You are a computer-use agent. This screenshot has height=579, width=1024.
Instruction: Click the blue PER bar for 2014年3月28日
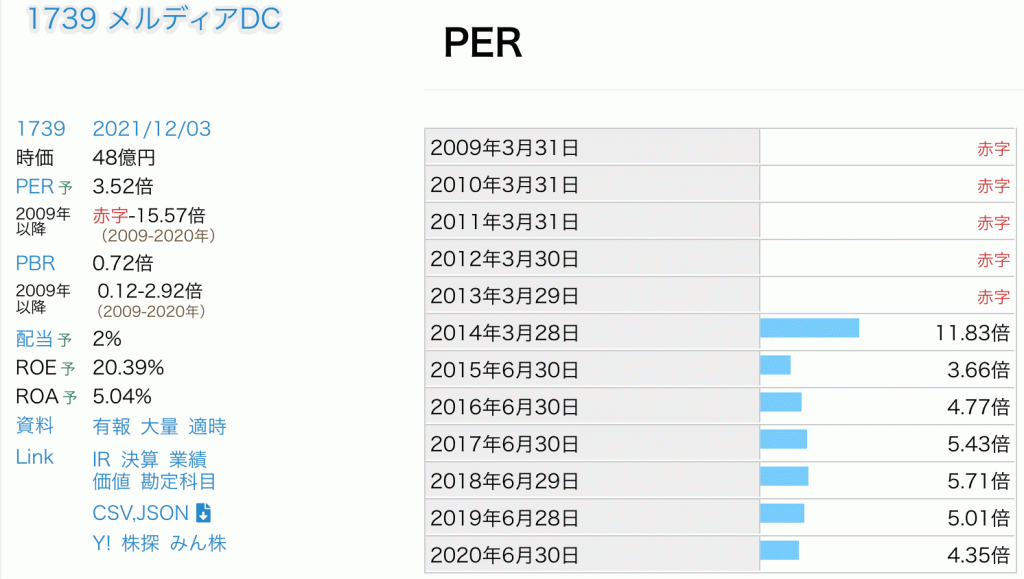pyautogui.click(x=809, y=328)
